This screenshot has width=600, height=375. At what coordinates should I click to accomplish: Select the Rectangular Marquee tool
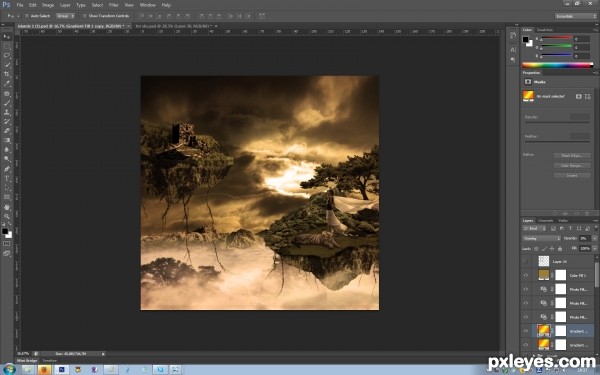point(7,46)
